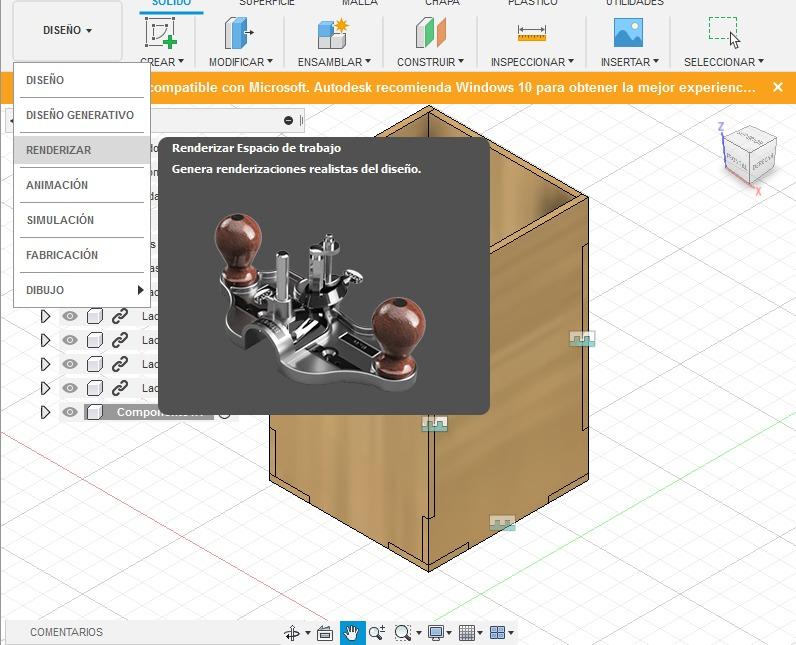Select the Pan hand tool

tap(352, 633)
